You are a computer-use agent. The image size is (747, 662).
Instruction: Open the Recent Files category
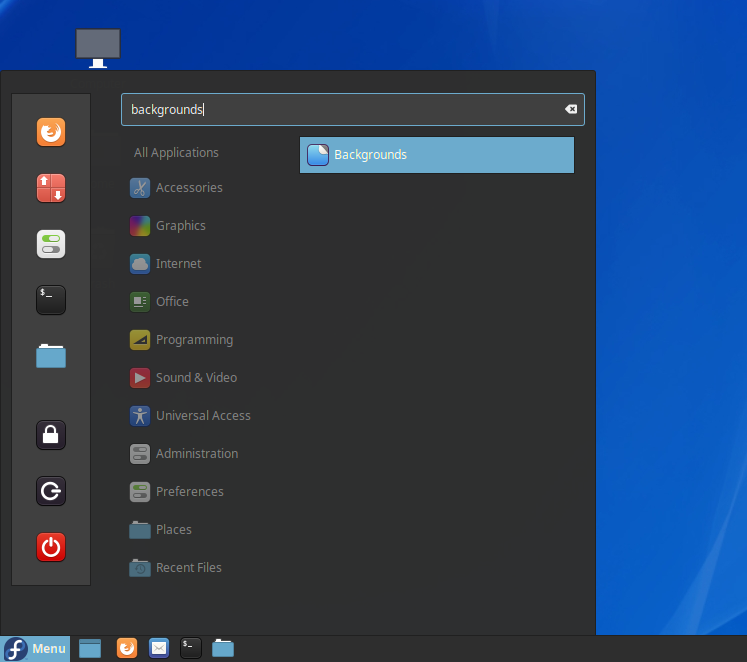tap(188, 568)
